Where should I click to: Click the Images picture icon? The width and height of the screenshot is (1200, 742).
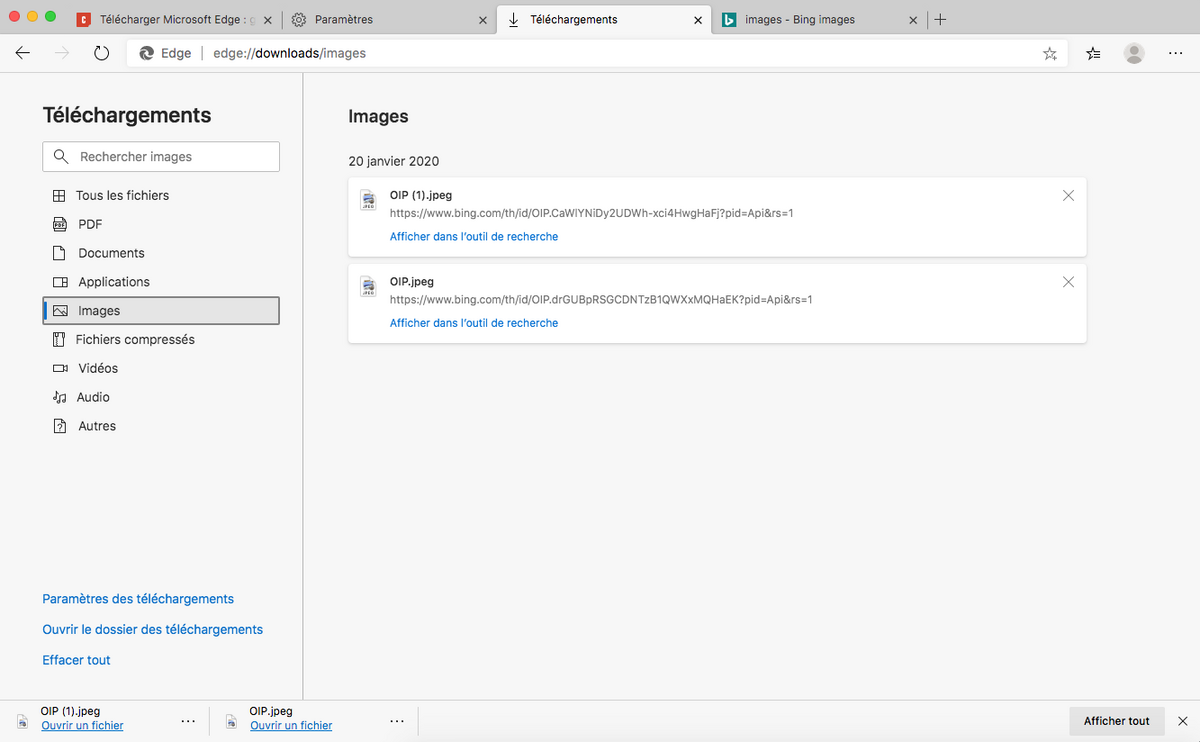coord(60,311)
